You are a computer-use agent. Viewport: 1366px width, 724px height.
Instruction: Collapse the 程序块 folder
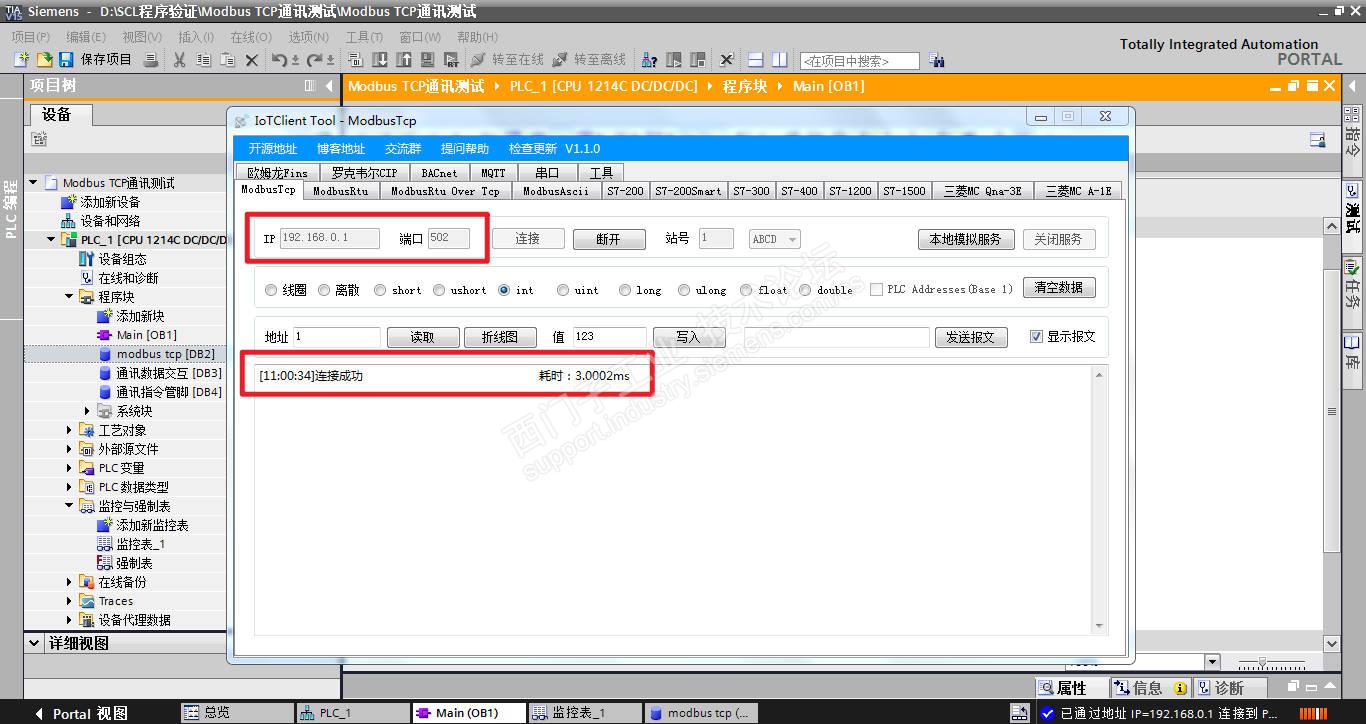(69, 297)
